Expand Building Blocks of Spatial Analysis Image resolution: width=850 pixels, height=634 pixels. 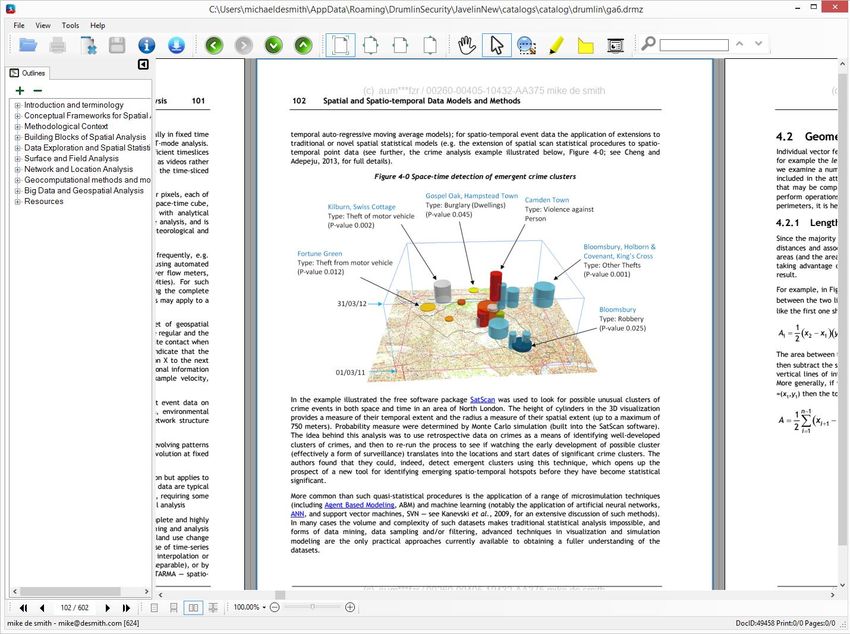click(x=17, y=138)
